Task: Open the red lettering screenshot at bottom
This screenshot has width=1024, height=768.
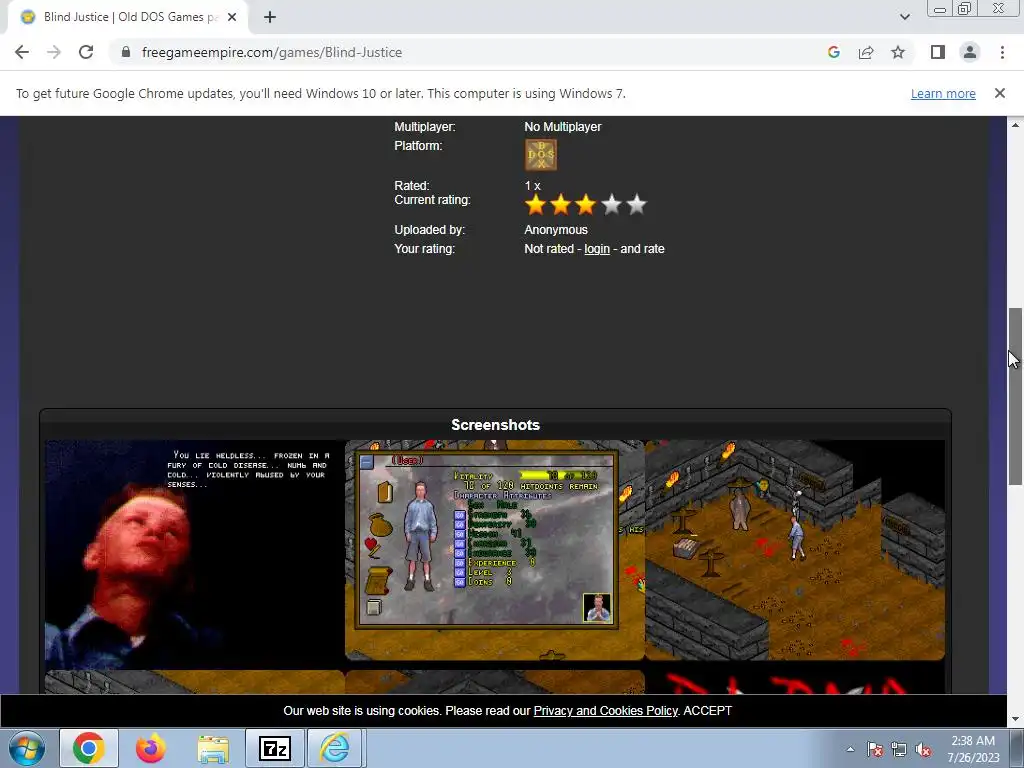Action: 795,682
